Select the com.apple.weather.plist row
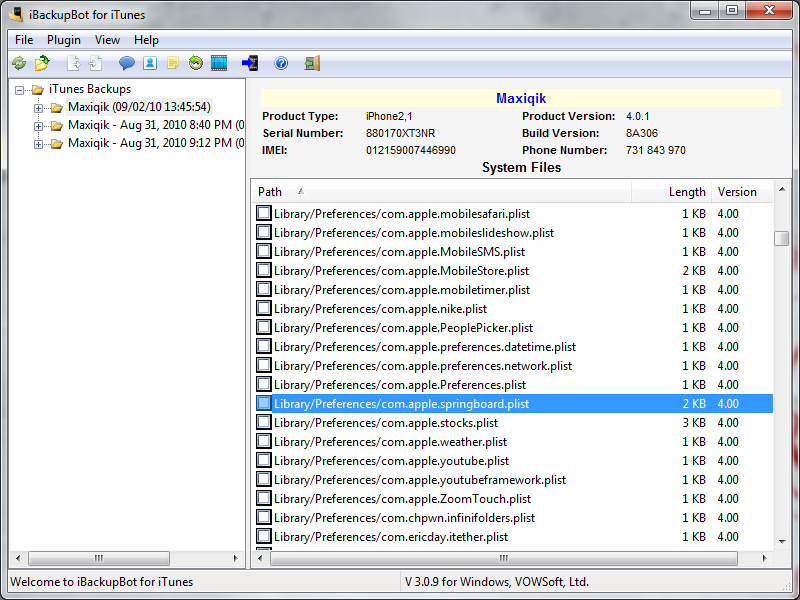The height and width of the screenshot is (600, 800). tap(513, 441)
